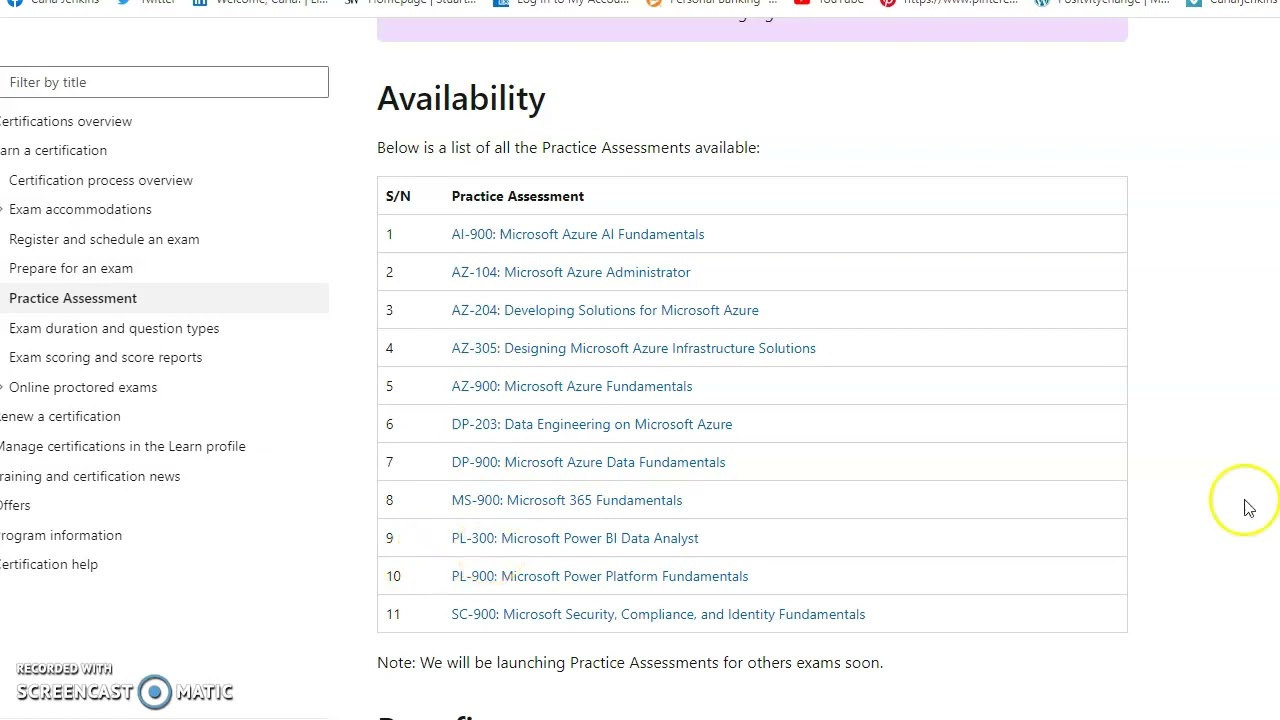Image resolution: width=1280 pixels, height=720 pixels.
Task: Open AZ-305 Designing Azure Infrastructure Solutions link
Action: pyautogui.click(x=633, y=348)
